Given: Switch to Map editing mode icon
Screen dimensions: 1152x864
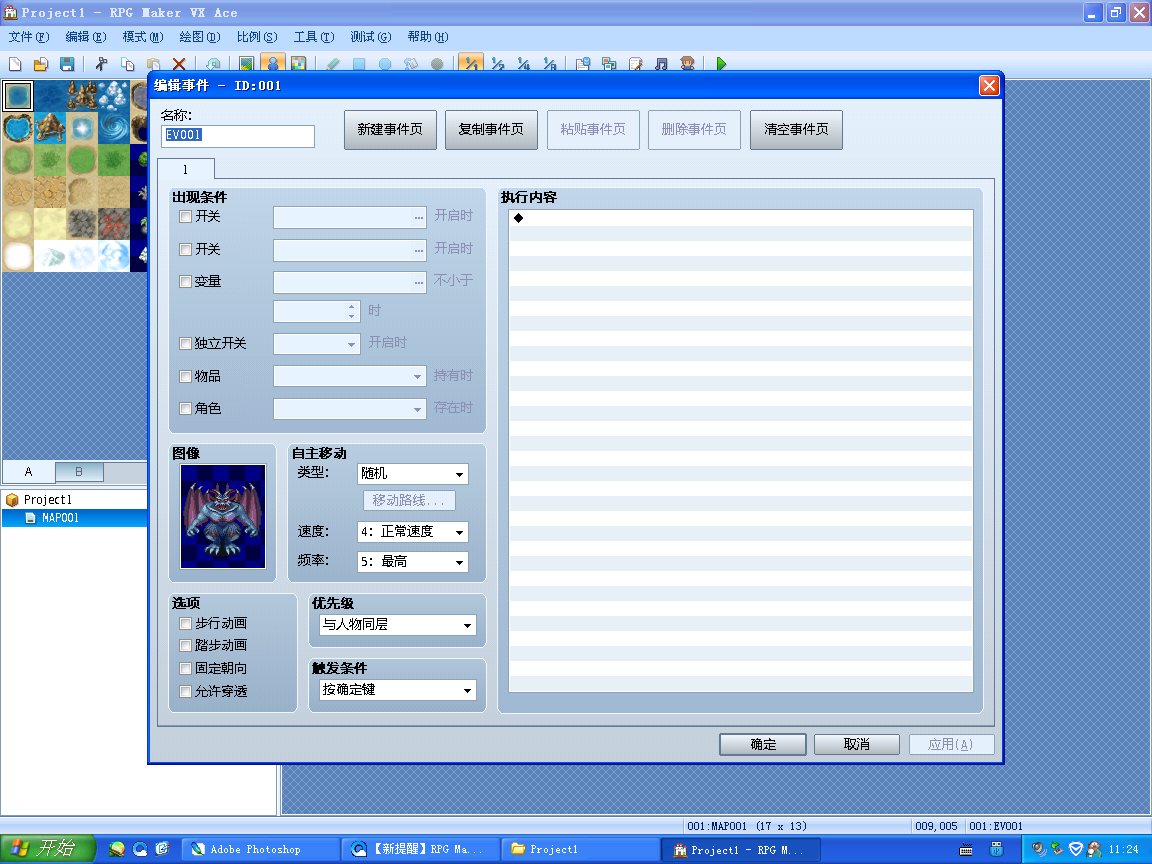Looking at the screenshot, I should click(246, 64).
